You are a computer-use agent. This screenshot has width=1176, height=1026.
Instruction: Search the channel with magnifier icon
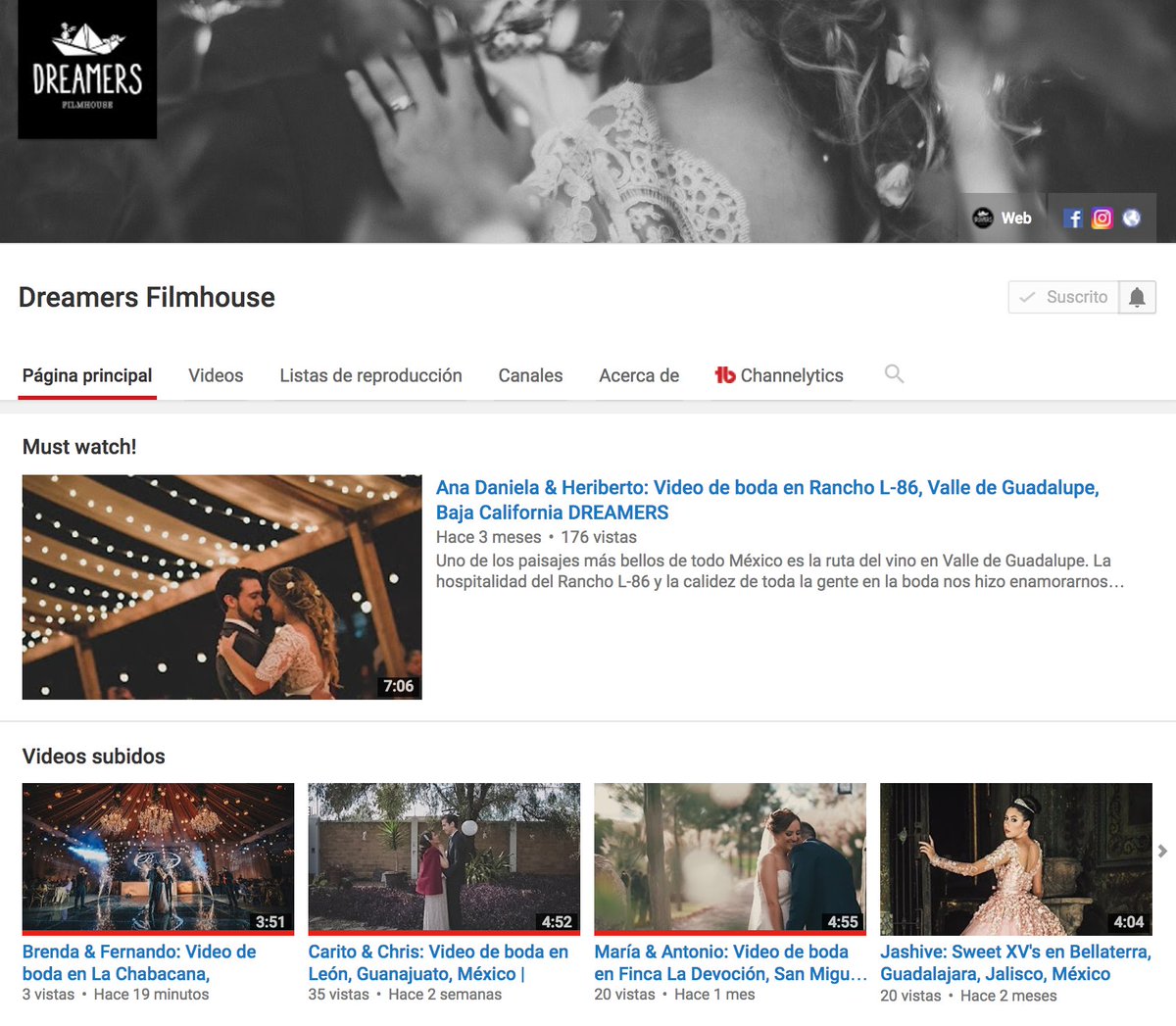[894, 374]
